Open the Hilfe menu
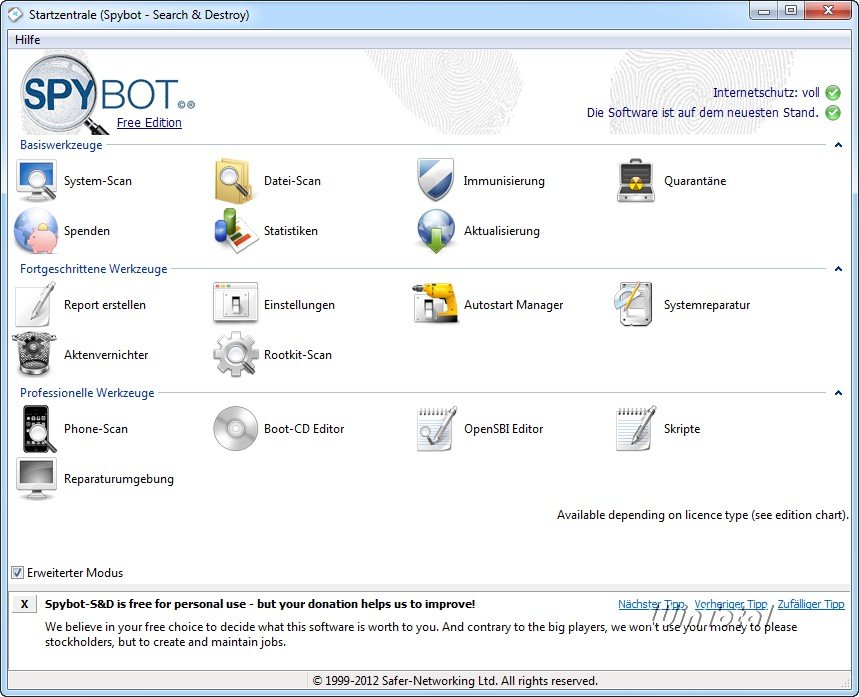The image size is (859, 697). pos(27,39)
